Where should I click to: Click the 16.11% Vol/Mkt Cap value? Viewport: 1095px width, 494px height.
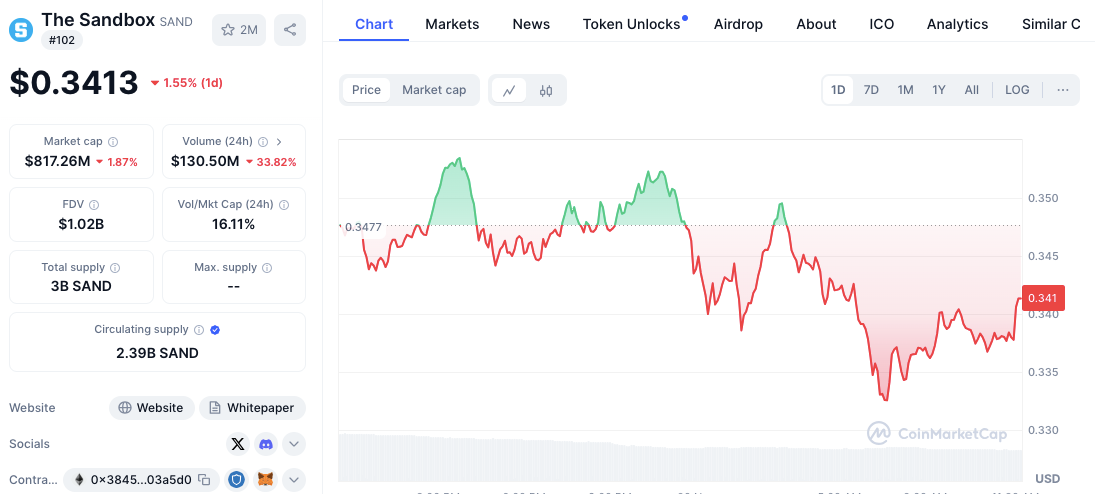tap(234, 224)
